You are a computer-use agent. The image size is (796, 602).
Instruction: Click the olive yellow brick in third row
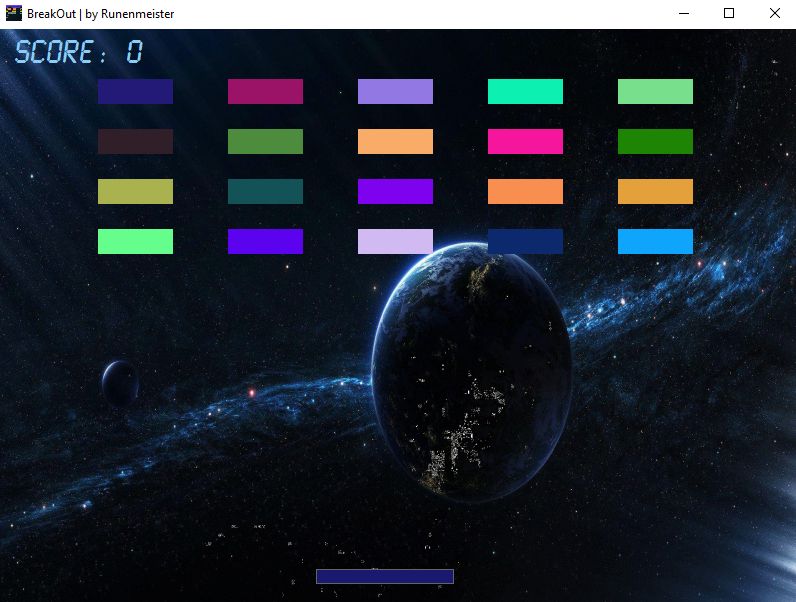(x=135, y=192)
